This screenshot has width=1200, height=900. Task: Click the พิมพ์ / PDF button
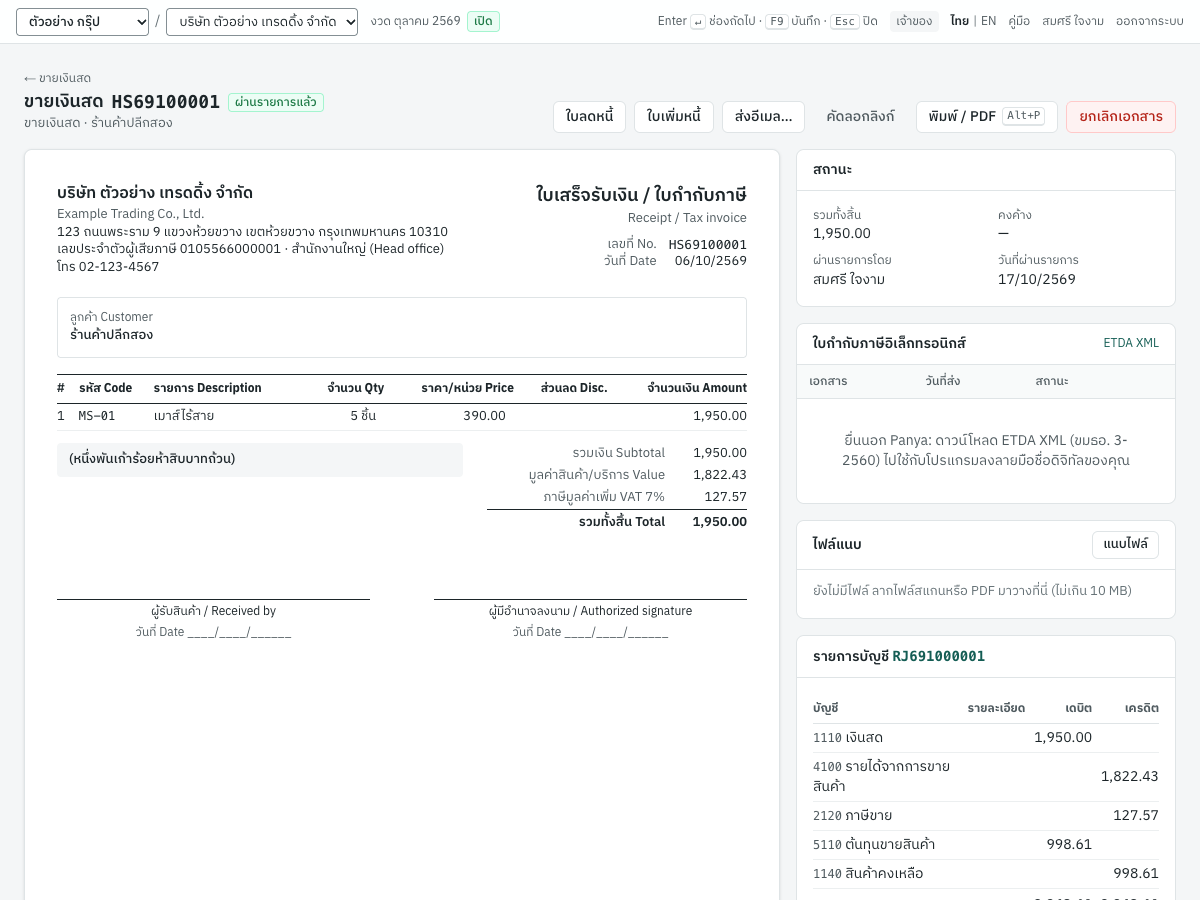click(x=986, y=117)
